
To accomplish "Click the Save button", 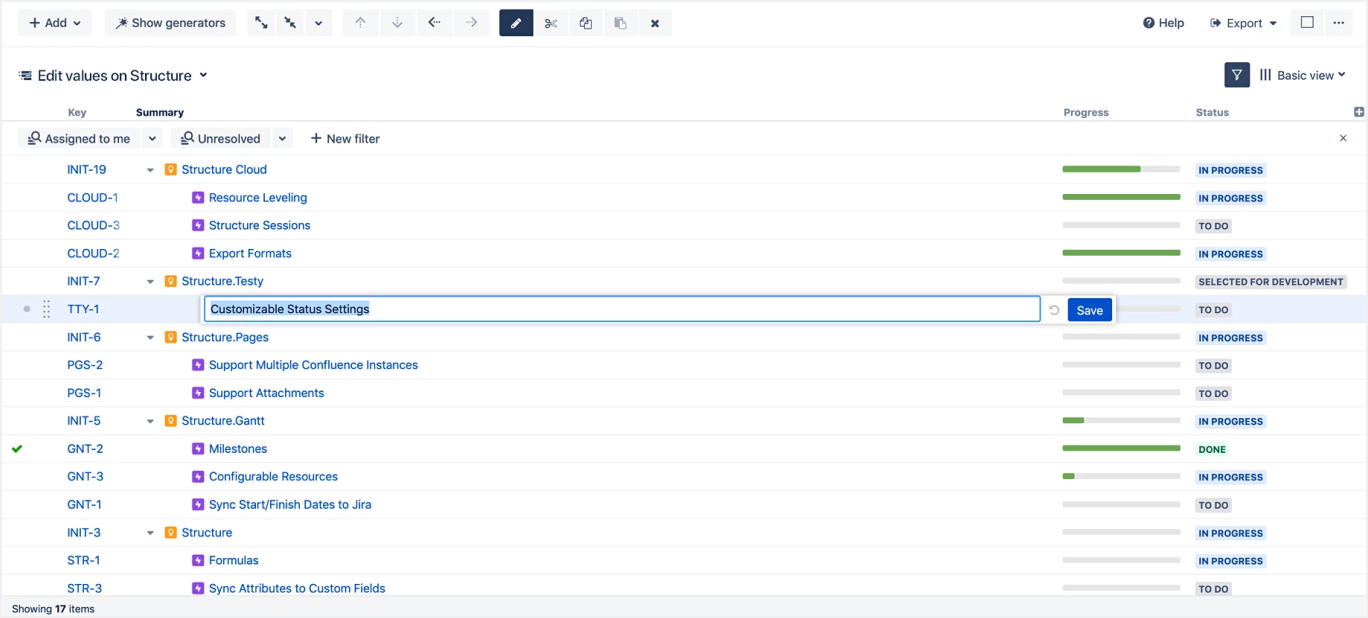I will (1089, 310).
